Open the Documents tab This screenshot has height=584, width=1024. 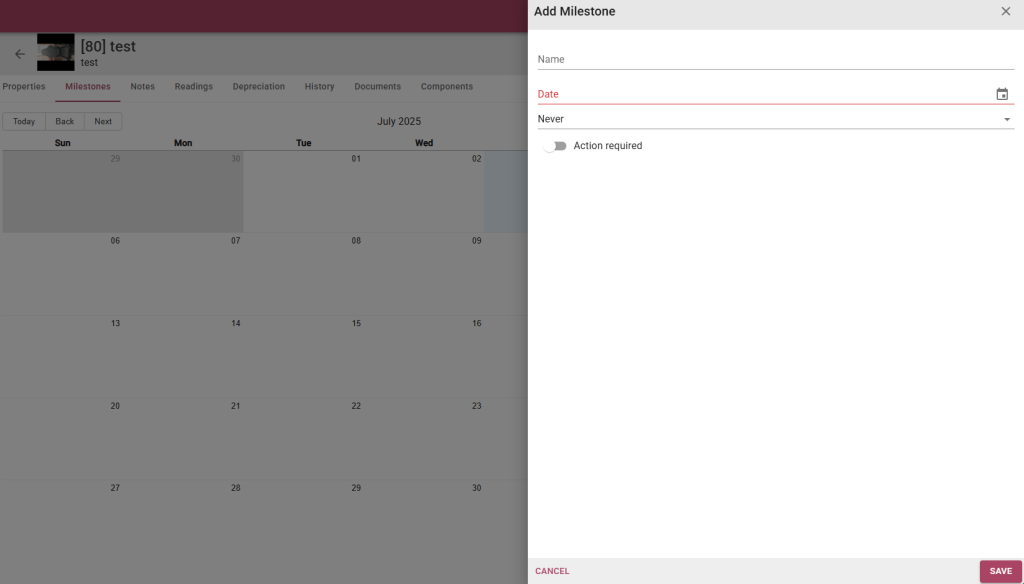click(377, 86)
